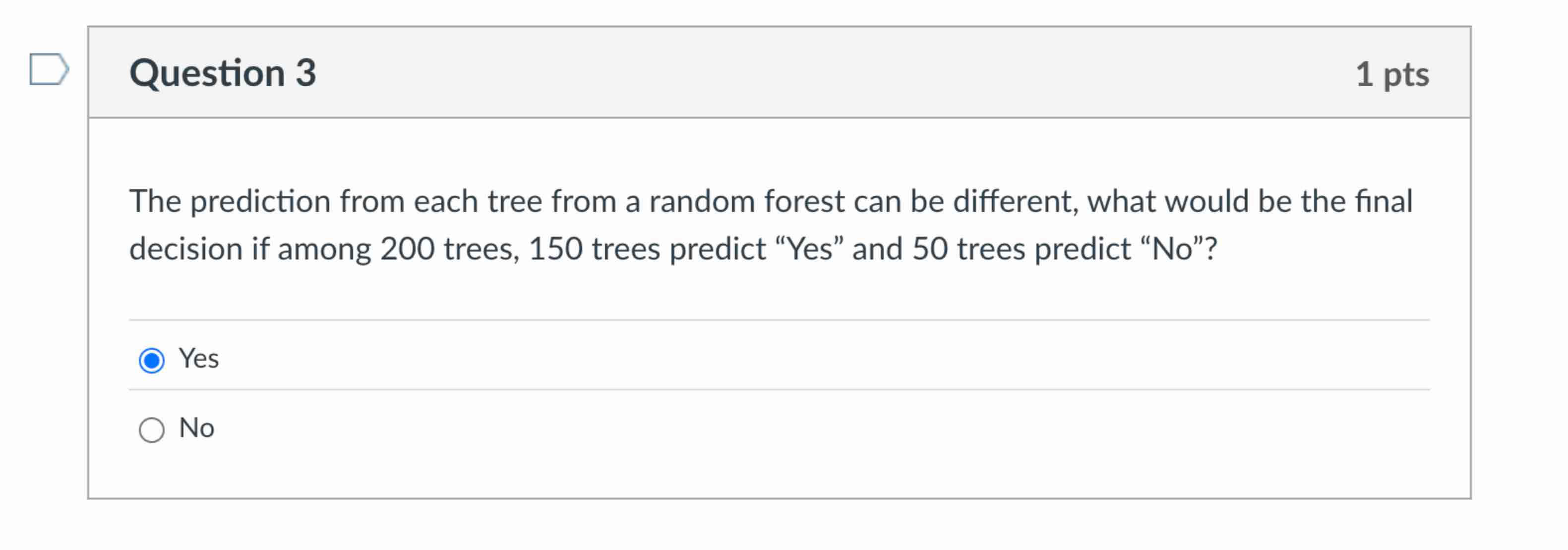1568x550 pixels.
Task: Click the answer label text No
Action: [196, 428]
